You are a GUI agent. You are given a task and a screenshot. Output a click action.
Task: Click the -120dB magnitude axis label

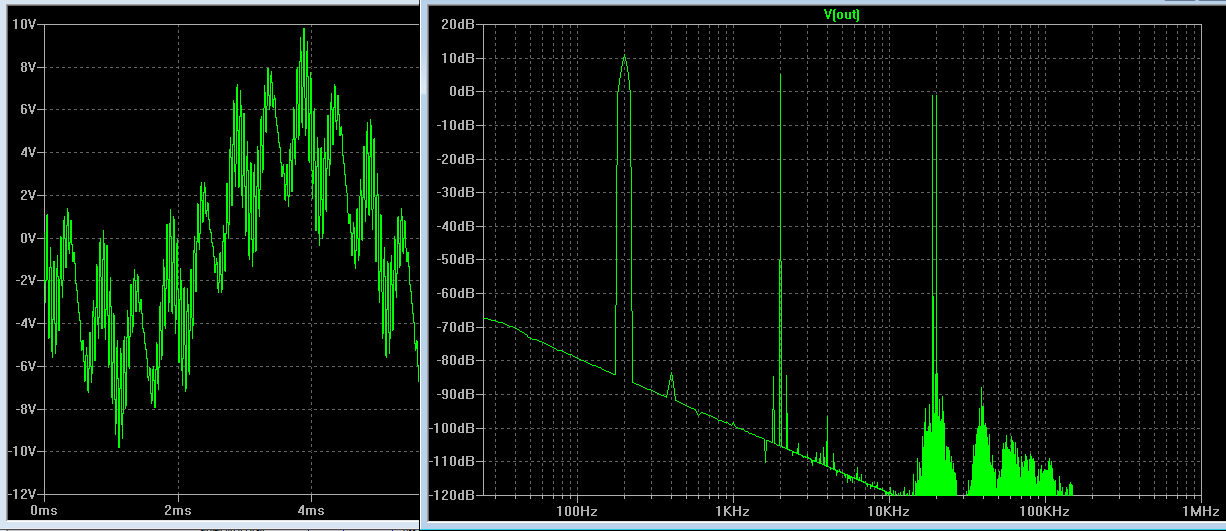coord(453,495)
